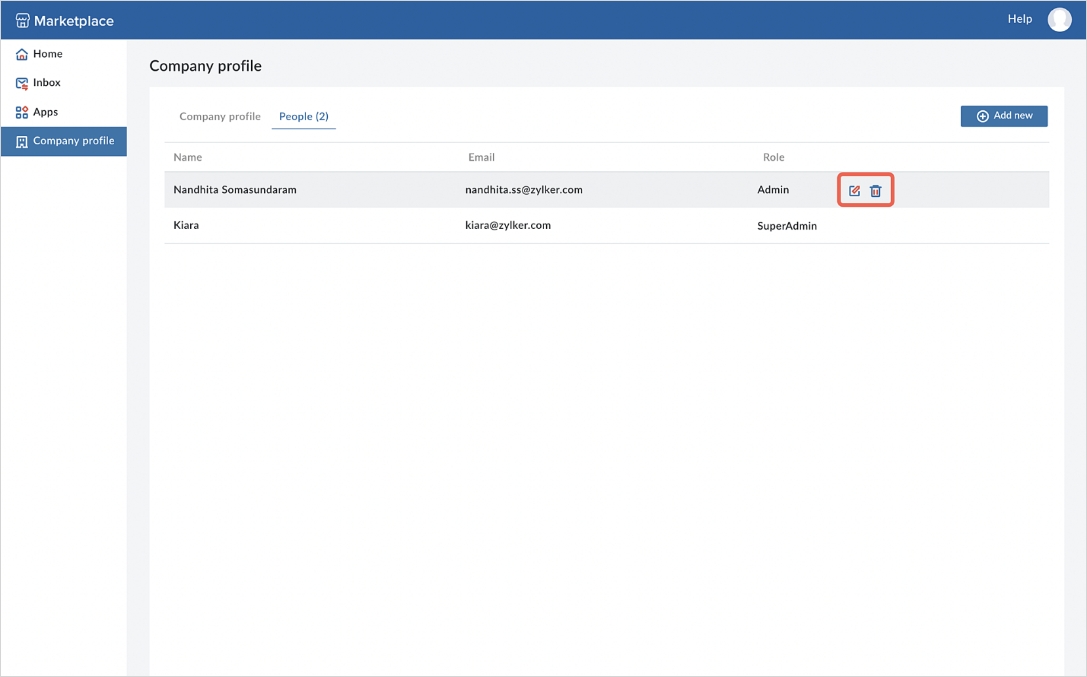Open the user avatar profile menu
1087x677 pixels.
(1059, 19)
